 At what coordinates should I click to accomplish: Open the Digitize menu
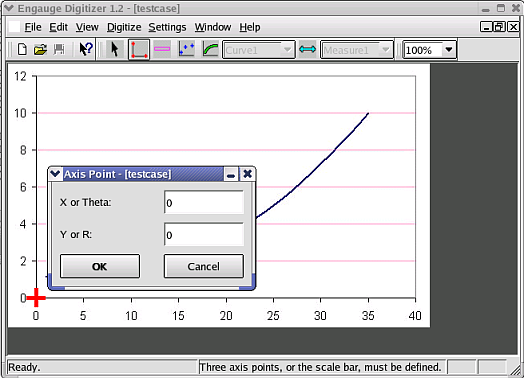pos(124,27)
